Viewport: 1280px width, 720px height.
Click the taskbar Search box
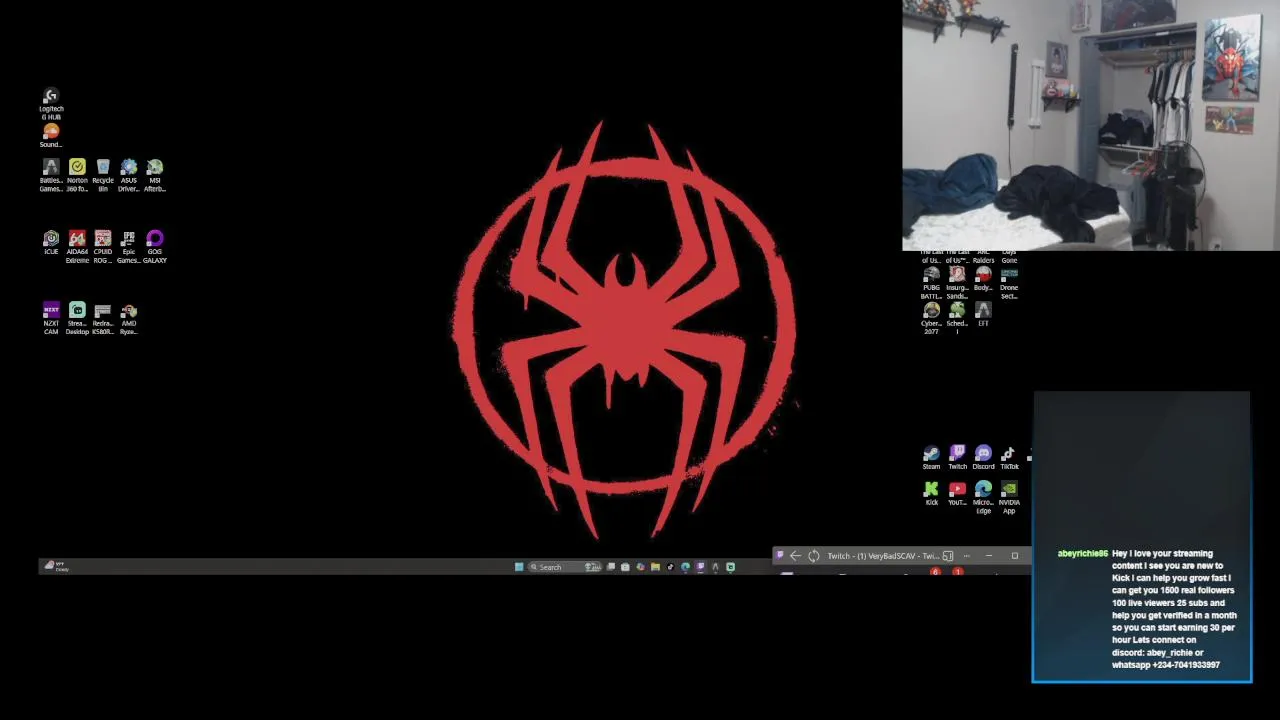coord(564,567)
